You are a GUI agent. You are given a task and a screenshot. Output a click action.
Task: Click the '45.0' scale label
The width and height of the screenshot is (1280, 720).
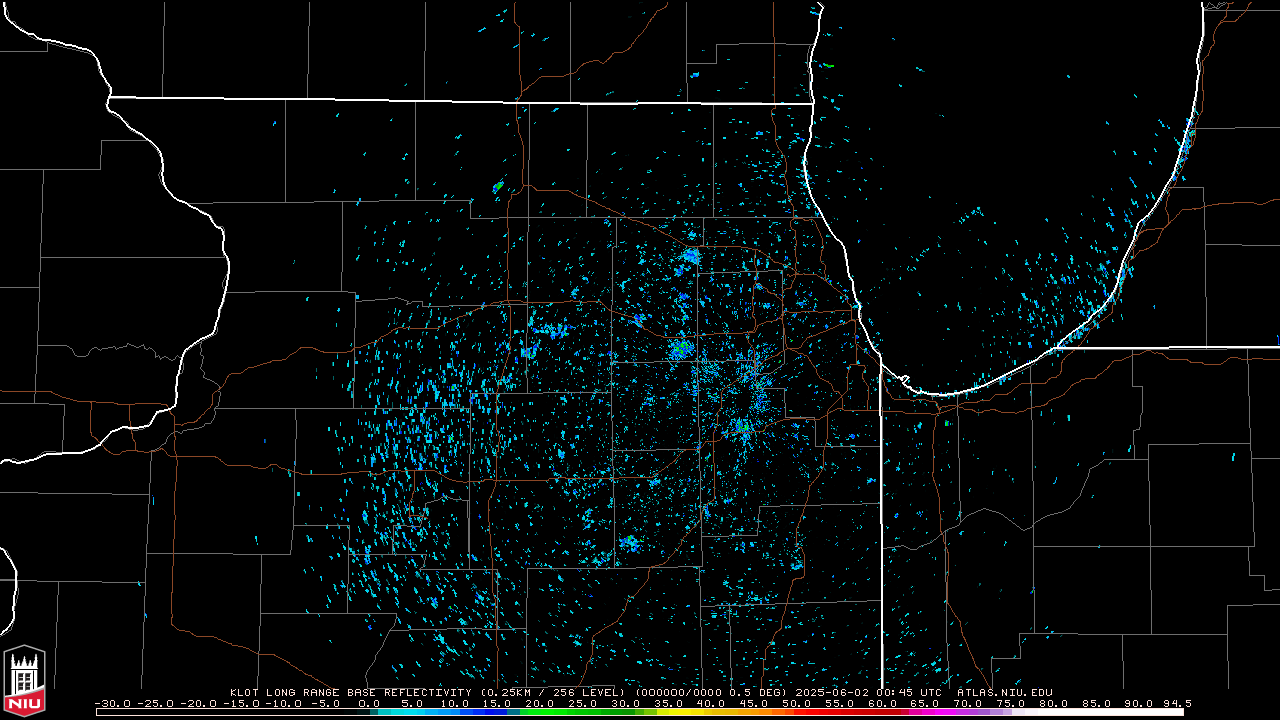754,703
